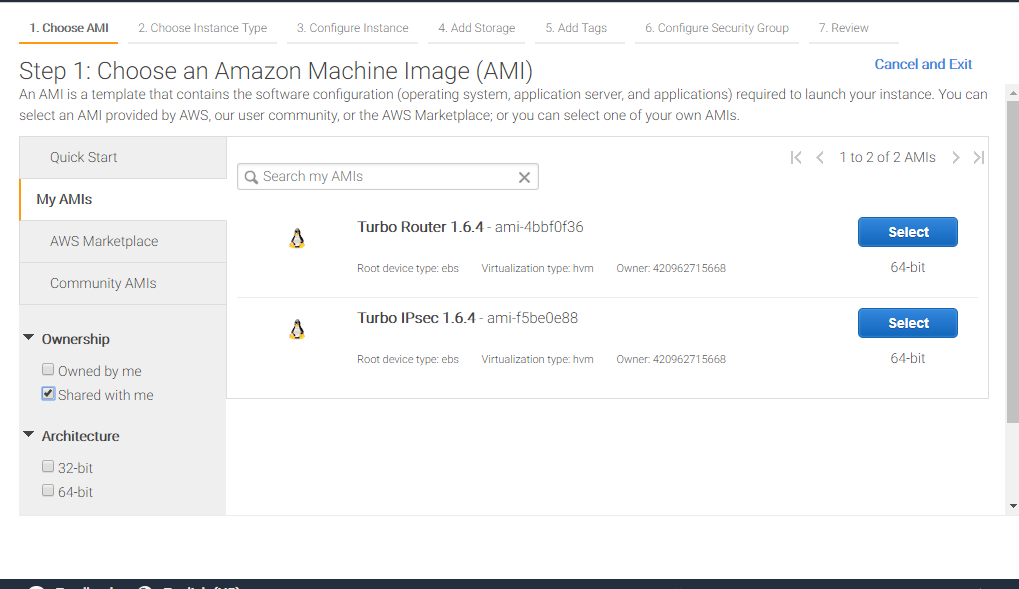
Task: Switch to Quick Start AMI list
Action: [123, 157]
